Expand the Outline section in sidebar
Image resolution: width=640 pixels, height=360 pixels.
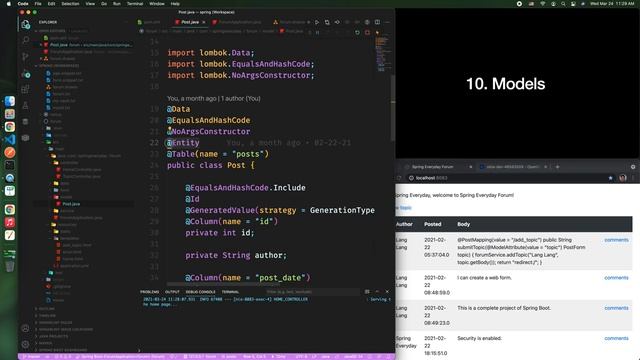[x=47, y=309]
